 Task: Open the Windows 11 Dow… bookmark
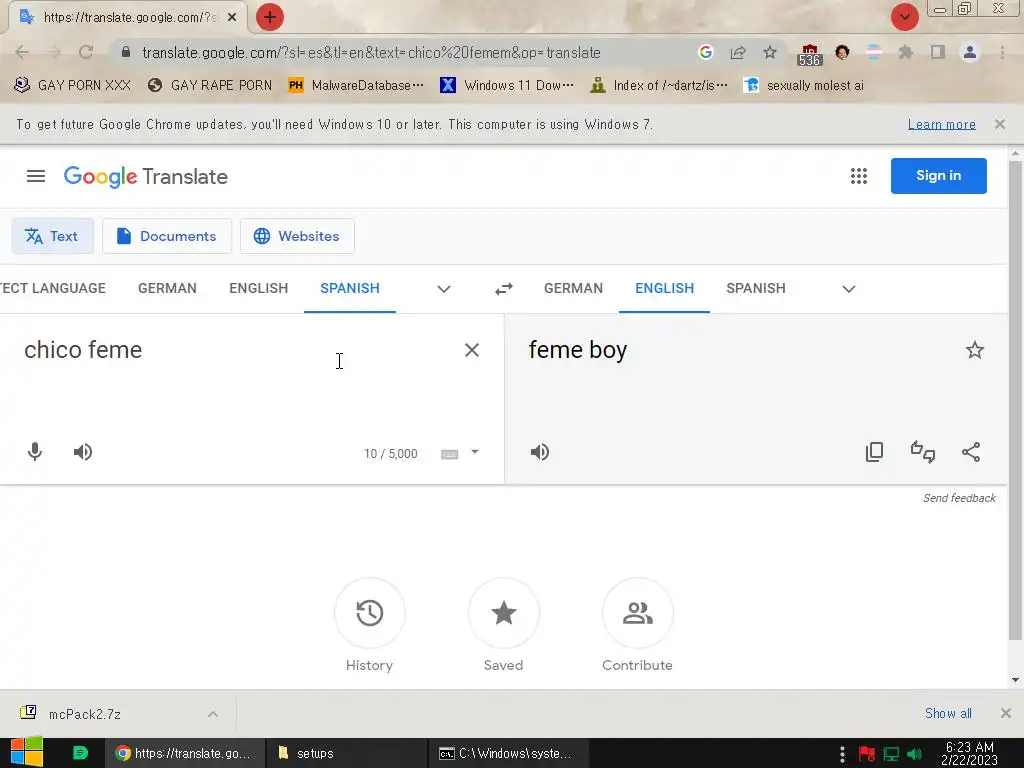coord(507,85)
